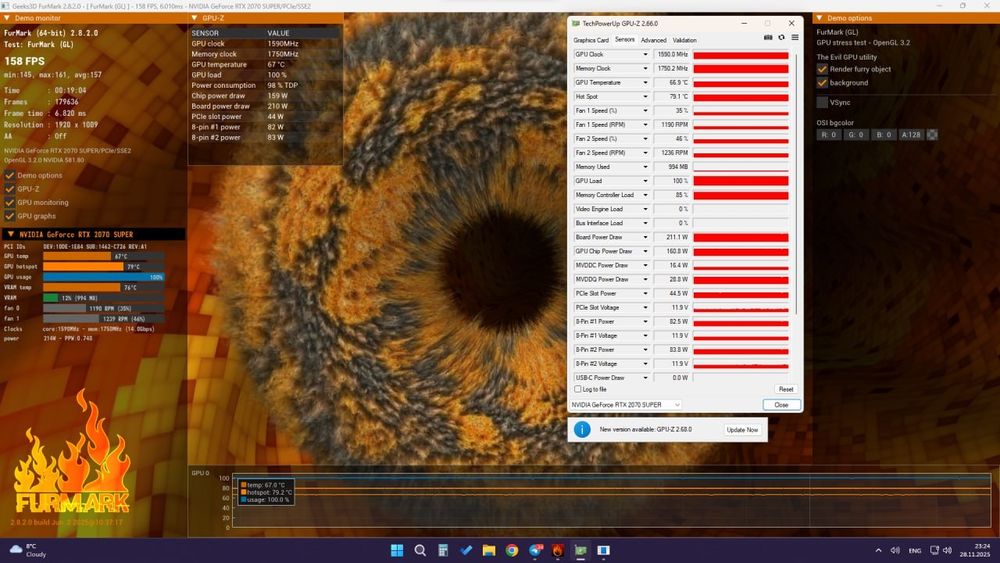Open the Hot Spot sensor dropdown

[645, 97]
